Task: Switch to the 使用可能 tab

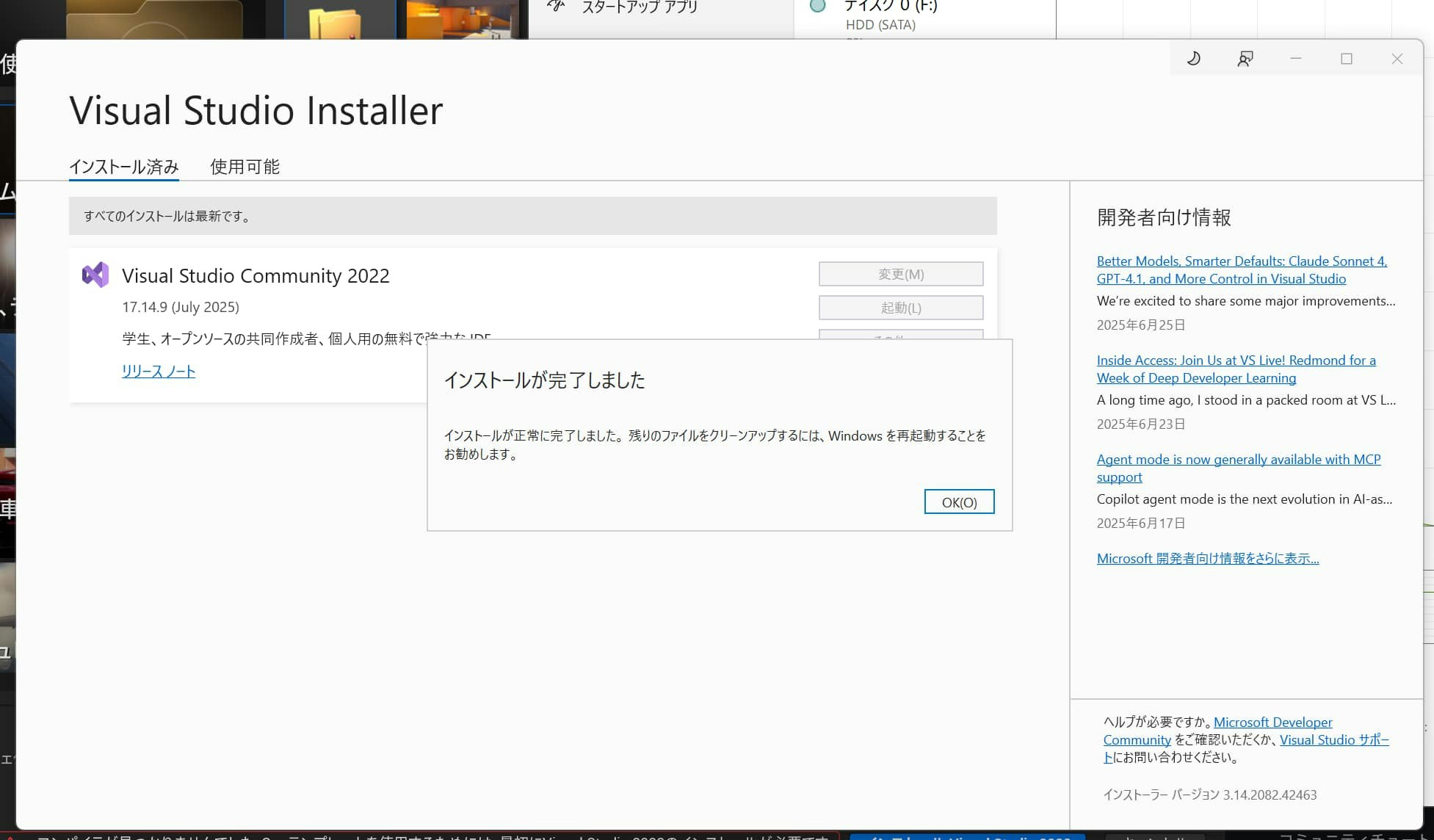Action: coord(244,167)
